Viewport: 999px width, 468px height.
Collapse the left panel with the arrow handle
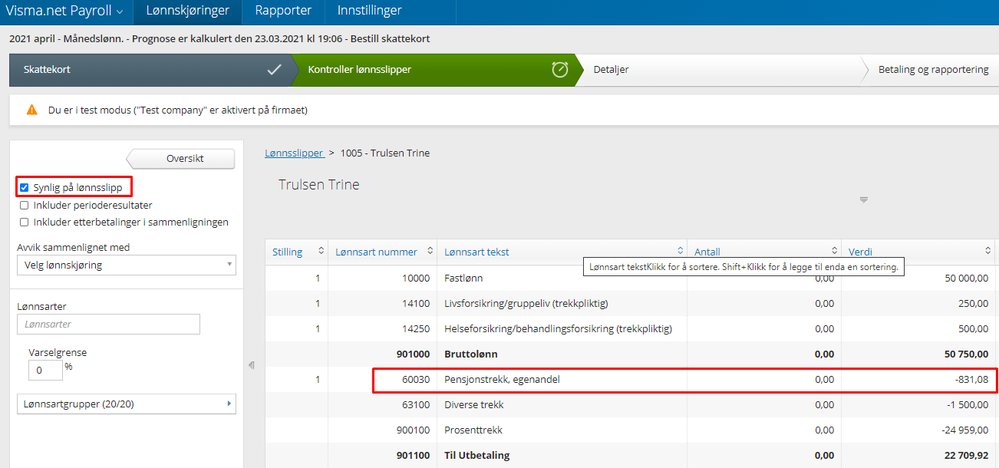(x=251, y=365)
